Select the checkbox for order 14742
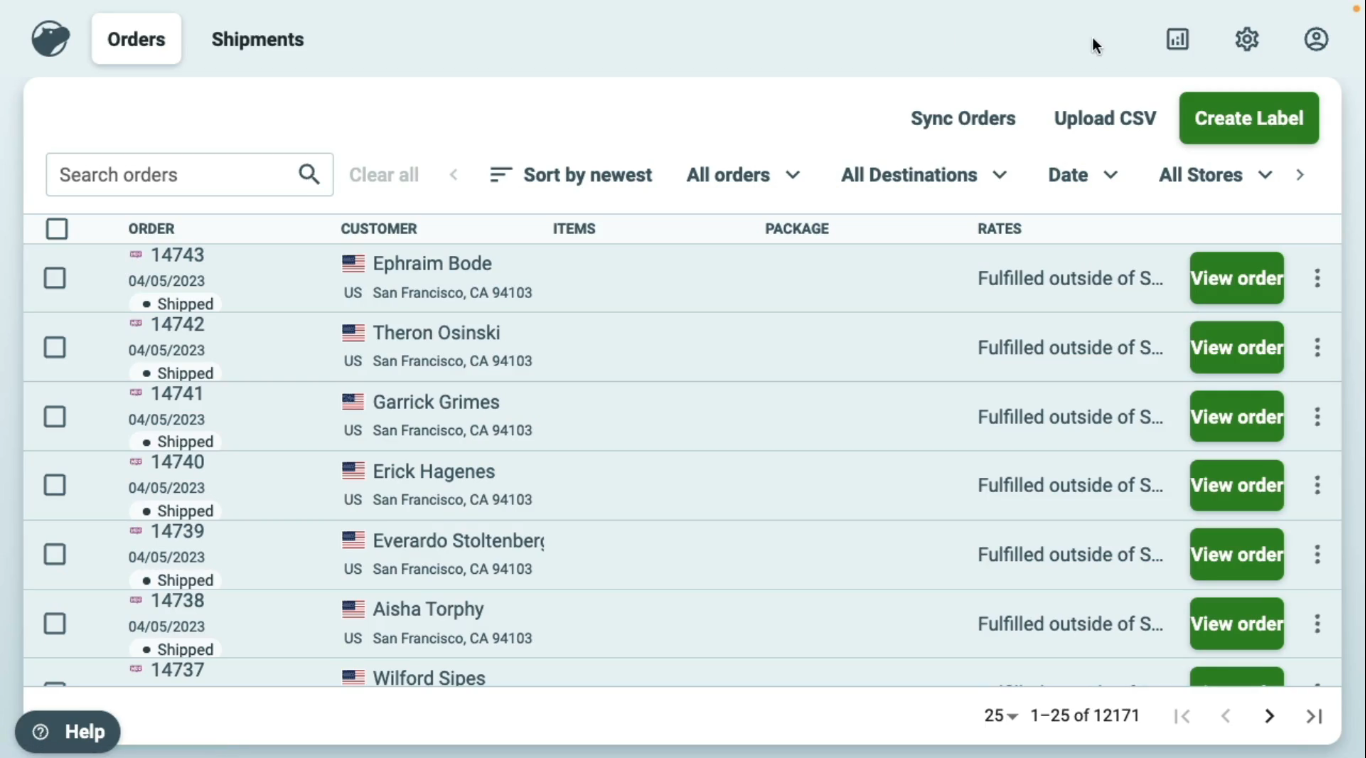The image size is (1366, 758). tap(55, 347)
